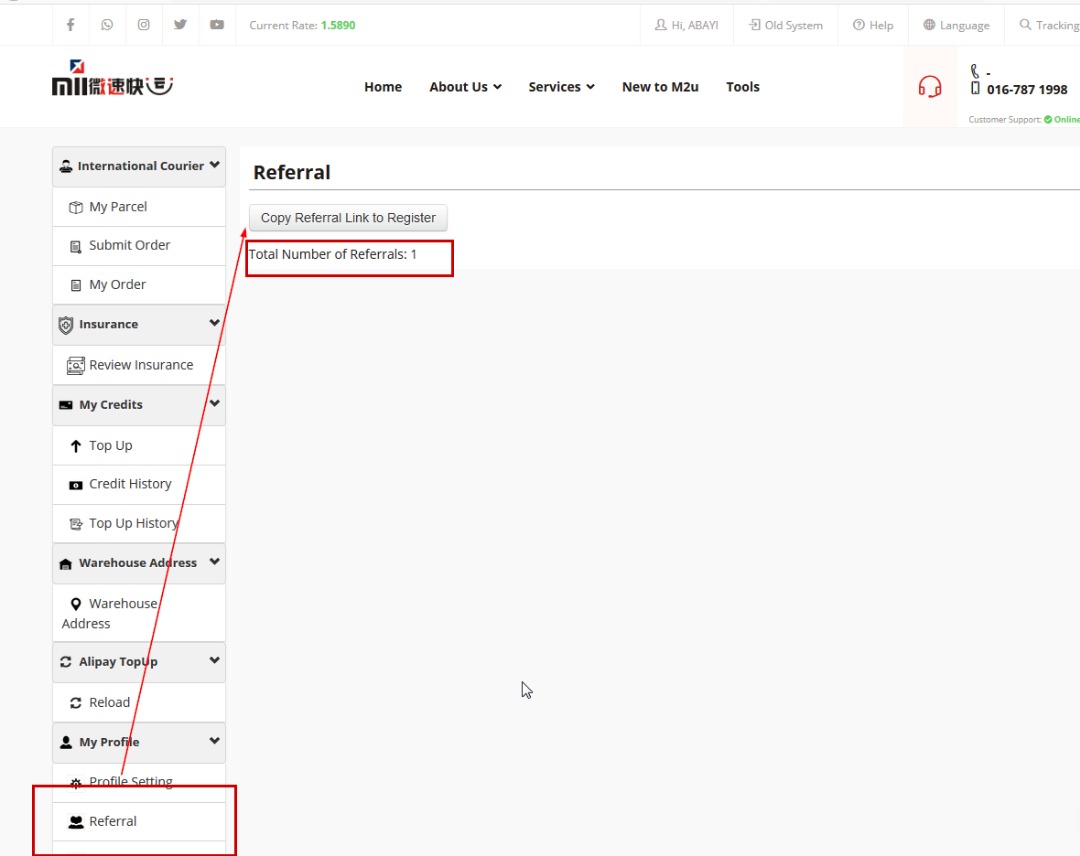1080x856 pixels.
Task: Open Top Up History page
Action: coord(133,523)
